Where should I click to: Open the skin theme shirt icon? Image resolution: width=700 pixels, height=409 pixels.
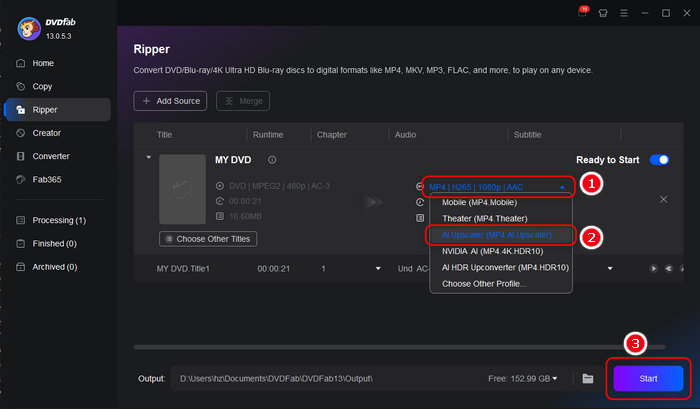[603, 13]
